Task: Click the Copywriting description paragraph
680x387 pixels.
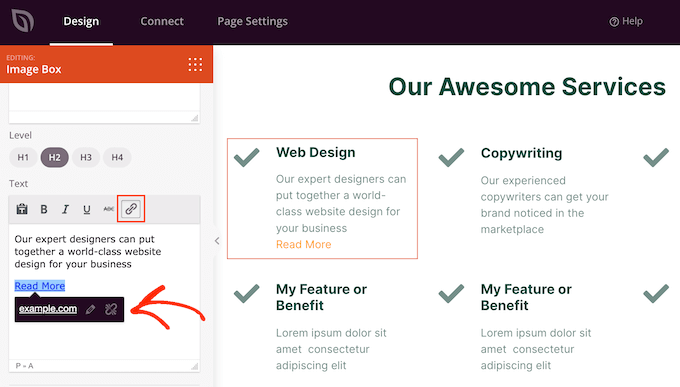Action: coord(544,205)
